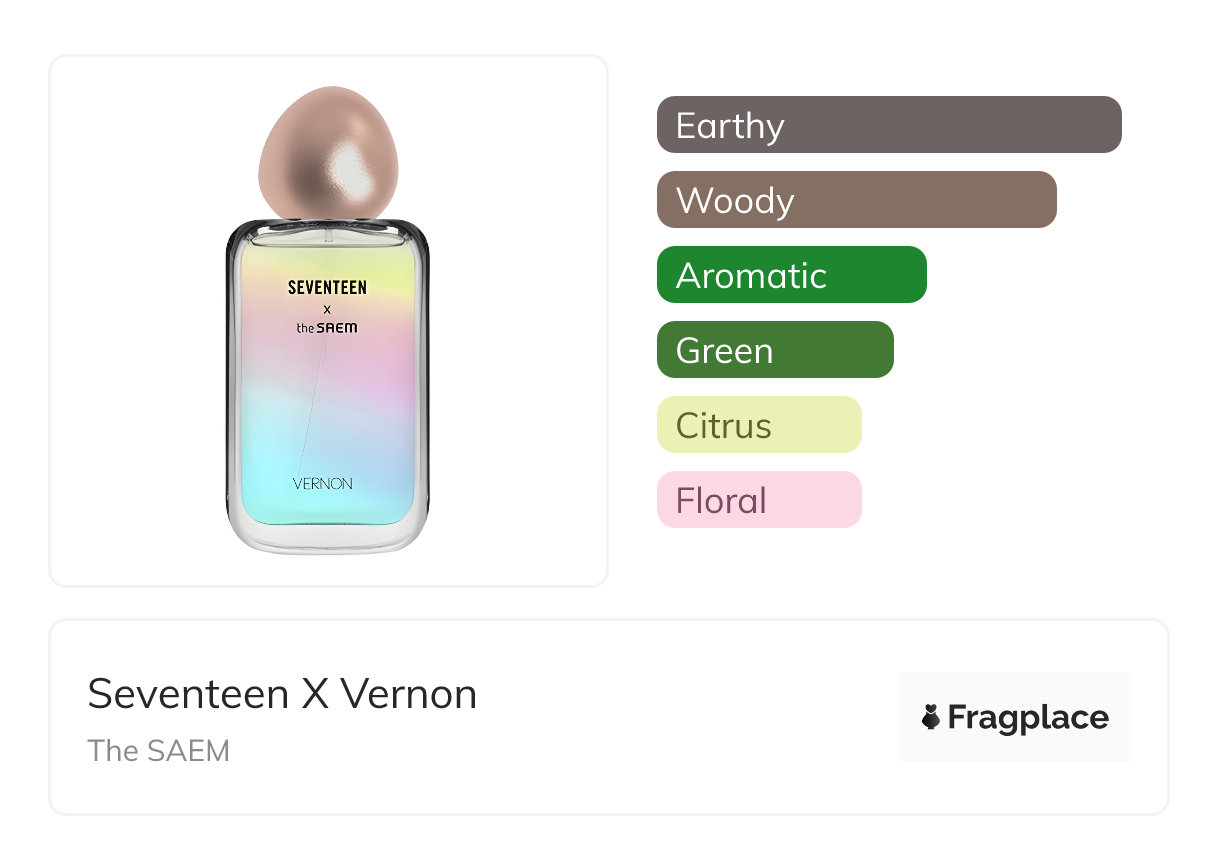Choose the Aromatic accord bar

pyautogui.click(x=791, y=275)
